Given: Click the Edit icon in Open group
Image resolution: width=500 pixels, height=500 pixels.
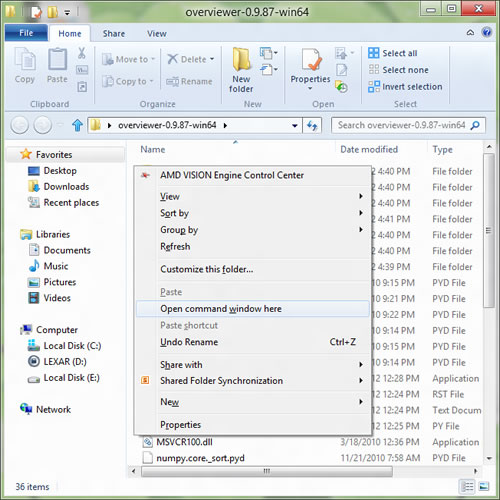Looking at the screenshot, I should (x=341, y=70).
